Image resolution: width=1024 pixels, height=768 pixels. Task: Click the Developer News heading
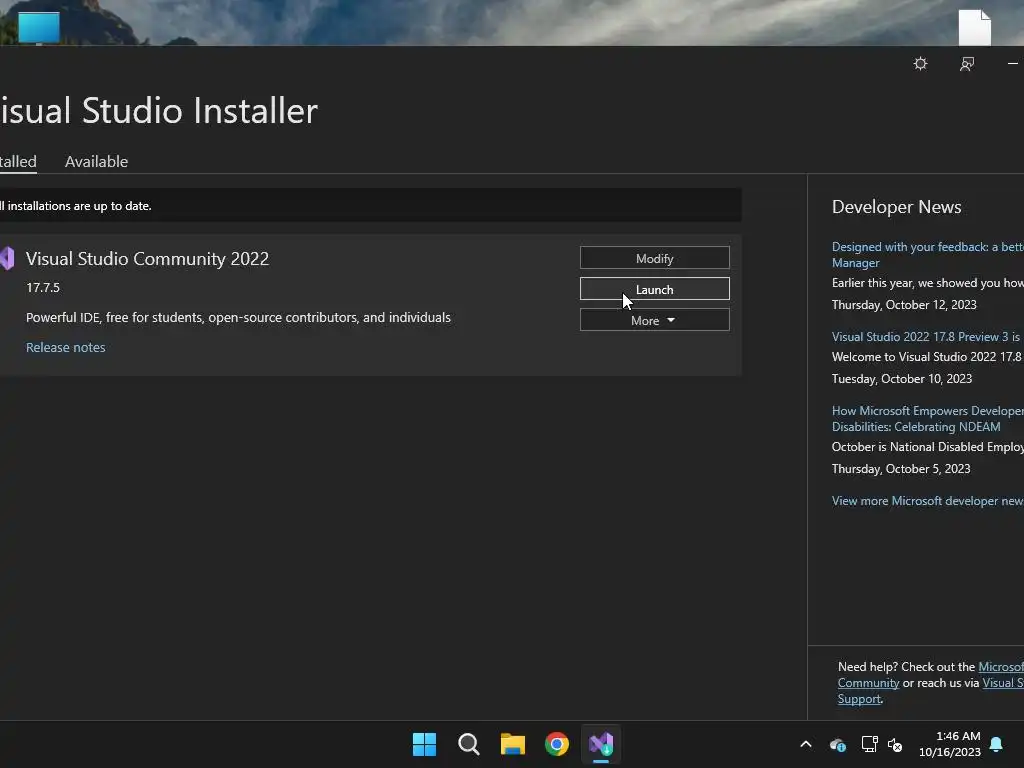[897, 207]
